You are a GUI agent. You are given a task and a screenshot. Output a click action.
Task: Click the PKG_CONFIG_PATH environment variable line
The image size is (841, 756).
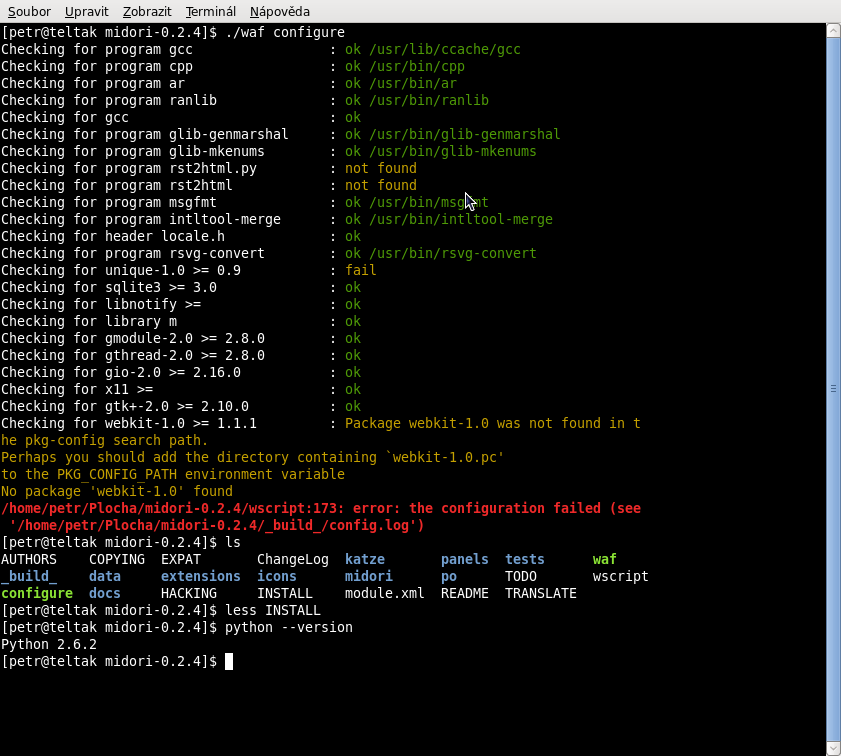click(x=173, y=475)
